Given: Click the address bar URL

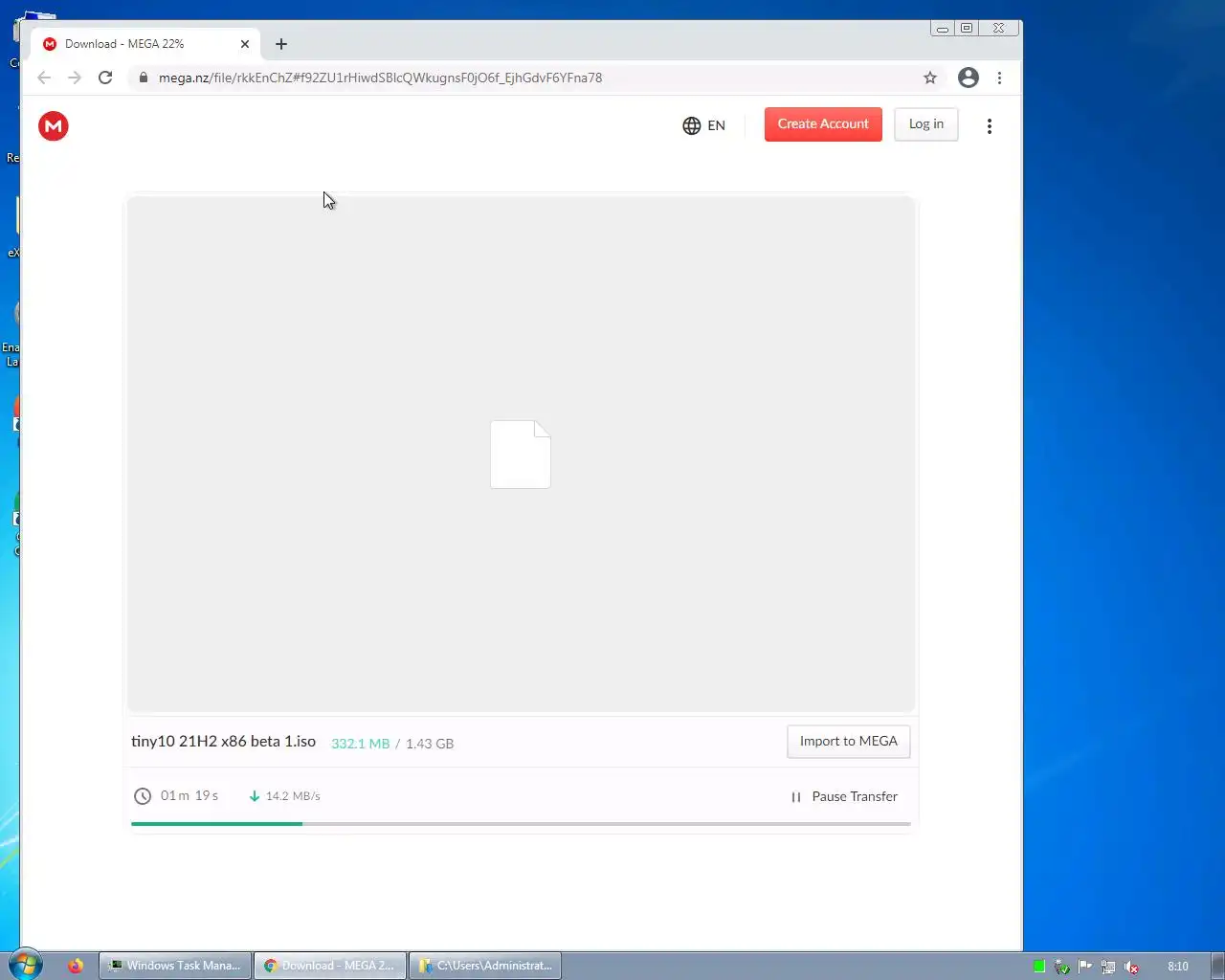Looking at the screenshot, I should pos(381,78).
